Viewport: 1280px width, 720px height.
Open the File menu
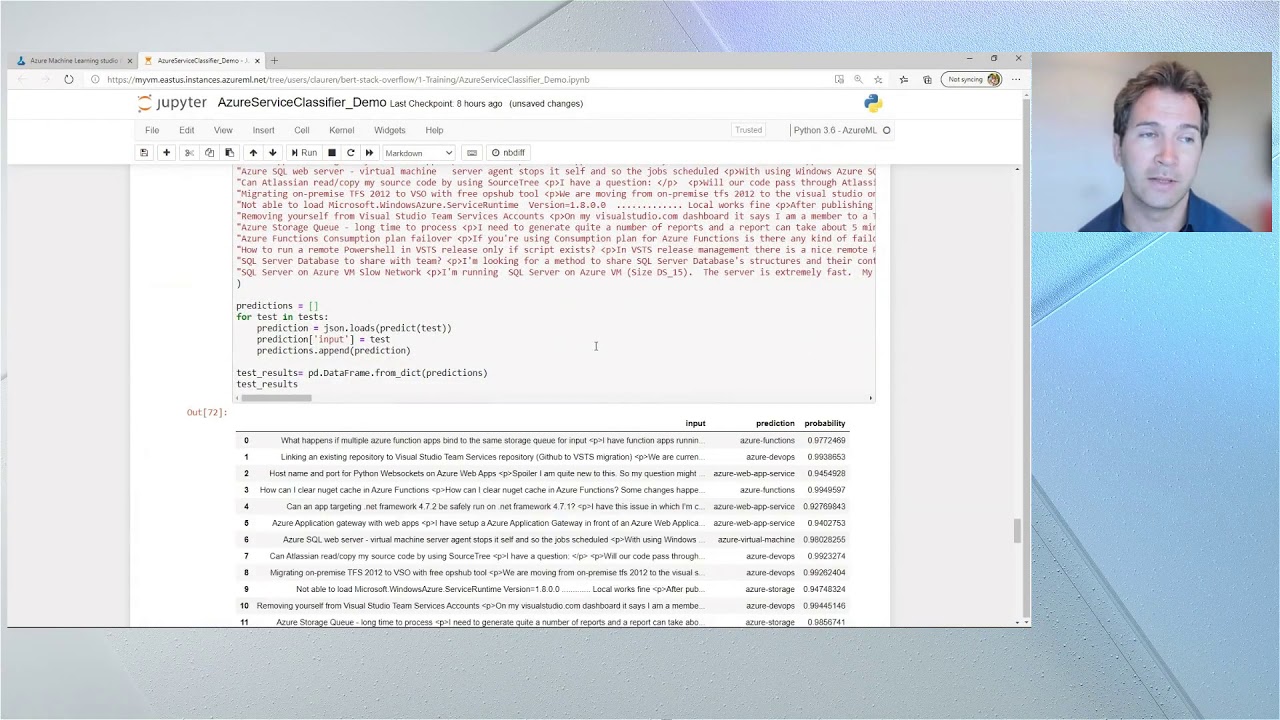coord(152,130)
